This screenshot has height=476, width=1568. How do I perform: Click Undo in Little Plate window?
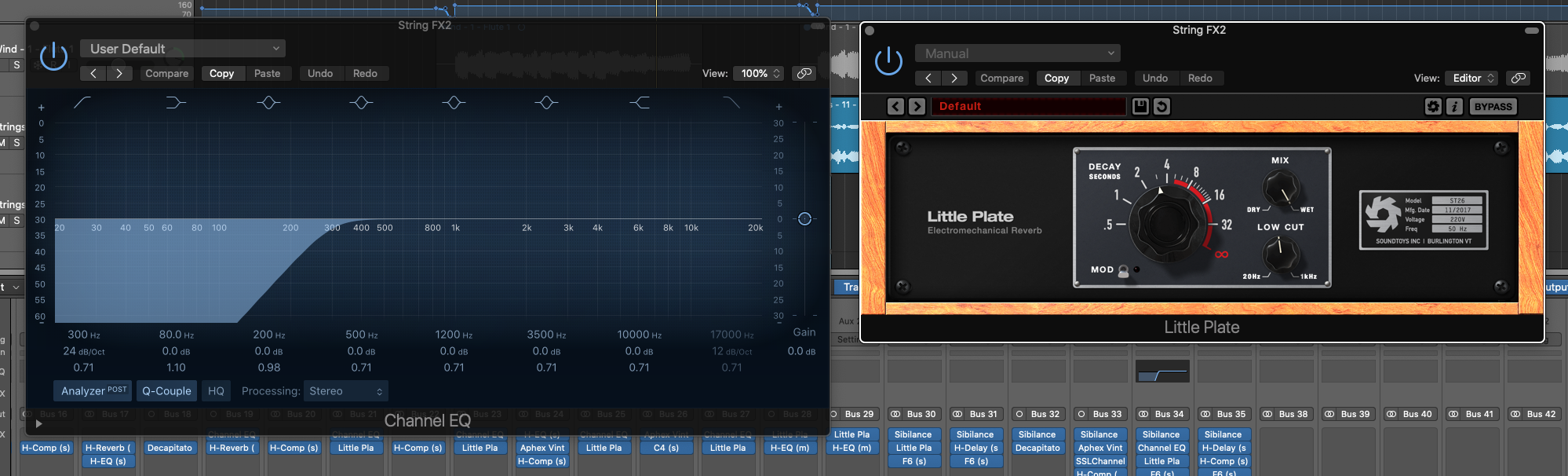click(x=1155, y=78)
